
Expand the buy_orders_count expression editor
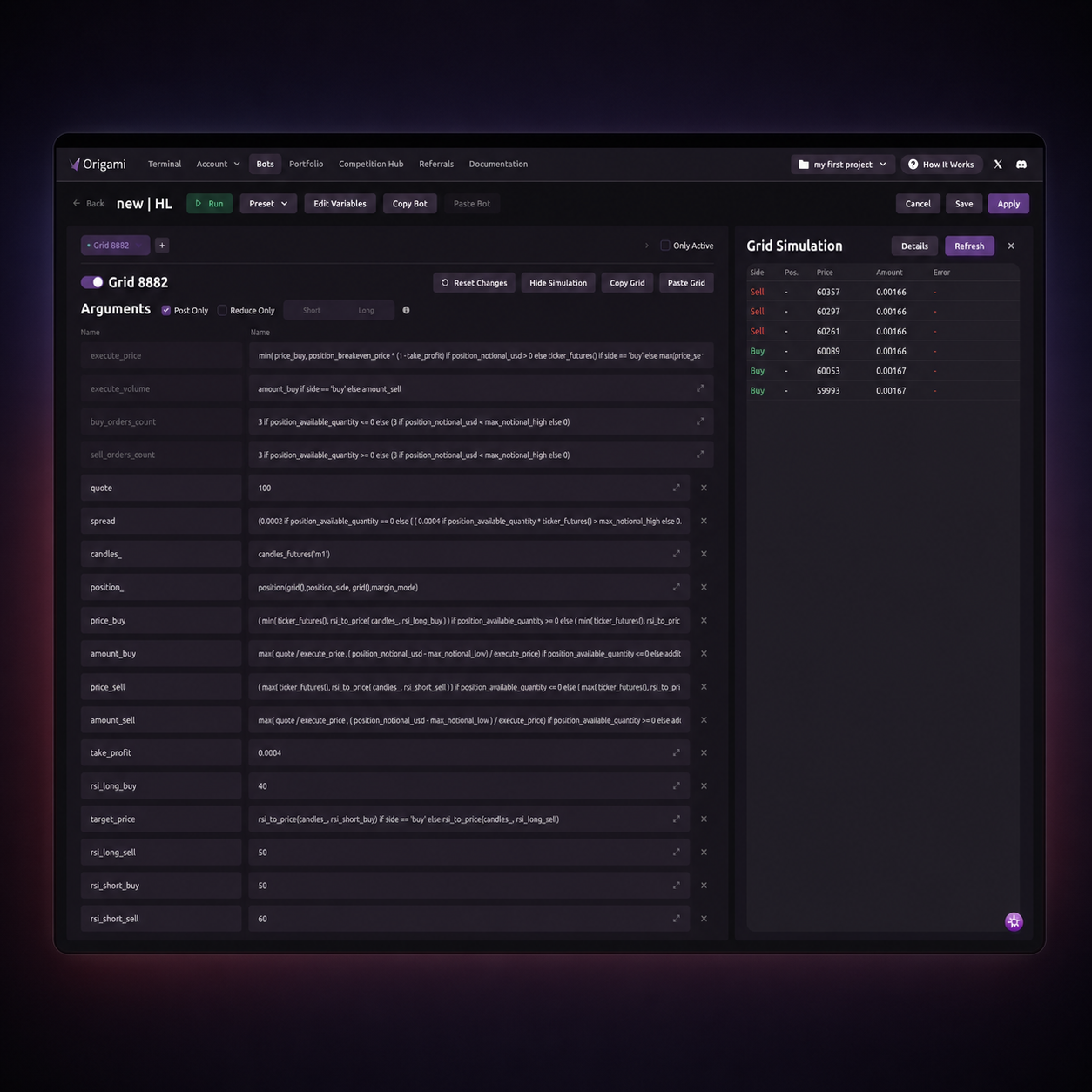tap(700, 421)
